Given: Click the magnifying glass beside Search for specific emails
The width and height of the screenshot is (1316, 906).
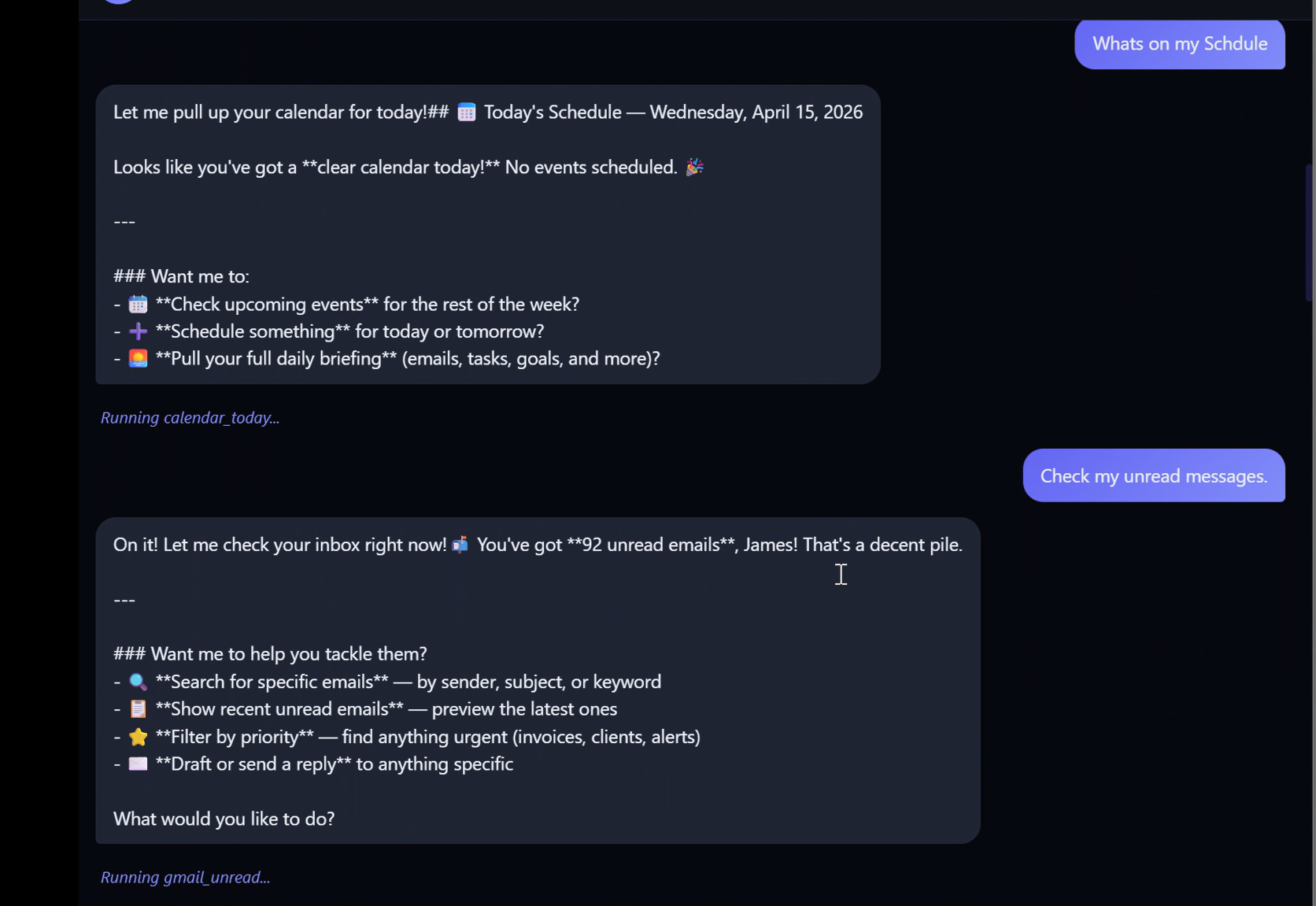Looking at the screenshot, I should point(138,682).
